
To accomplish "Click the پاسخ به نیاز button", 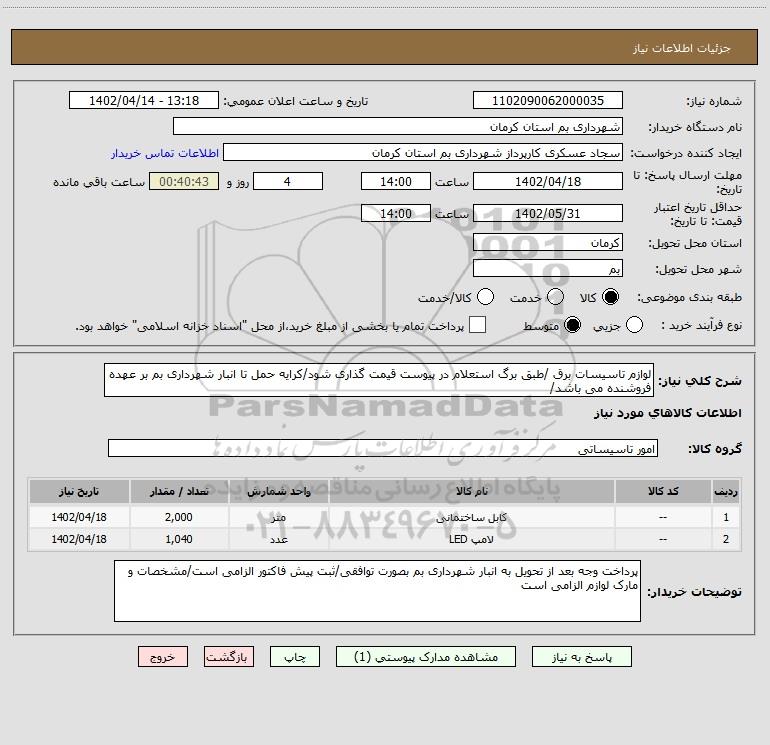I will [582, 657].
